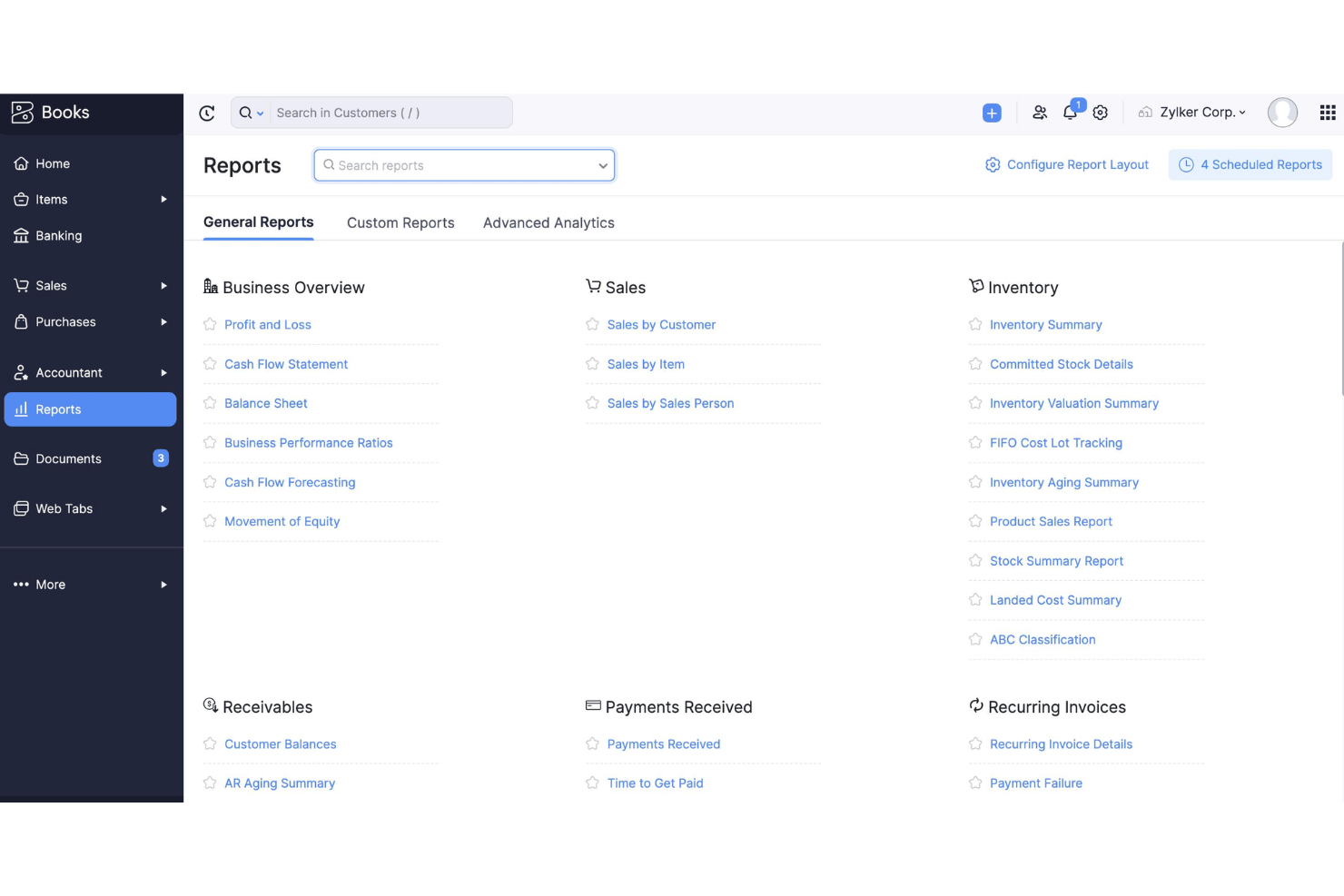Viewport: 1344px width, 896px height.
Task: Open the Stock Summary Report link
Action: [x=1056, y=561]
